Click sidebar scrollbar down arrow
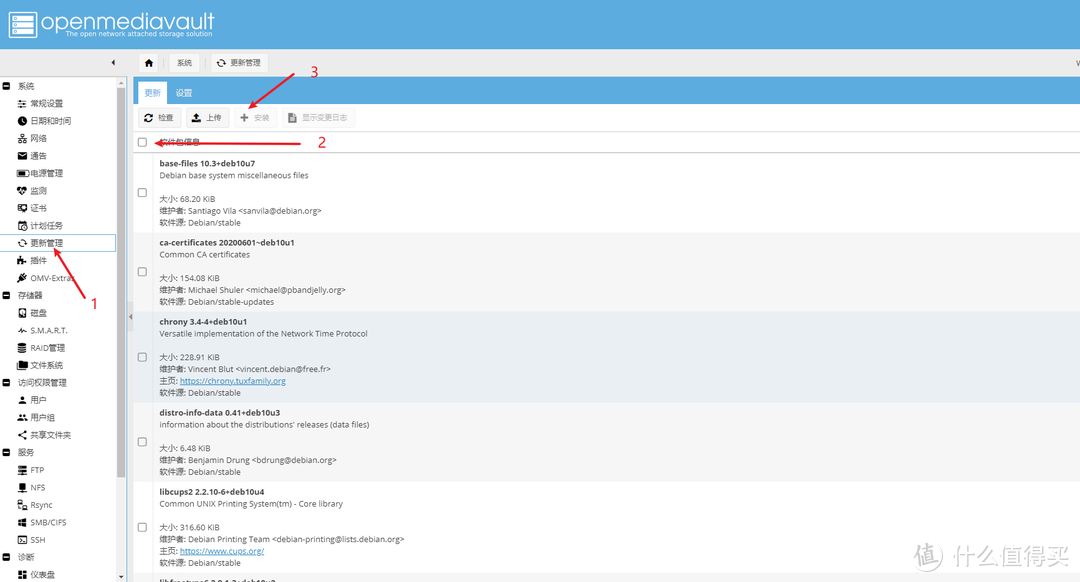The height and width of the screenshot is (582, 1080). point(121,577)
